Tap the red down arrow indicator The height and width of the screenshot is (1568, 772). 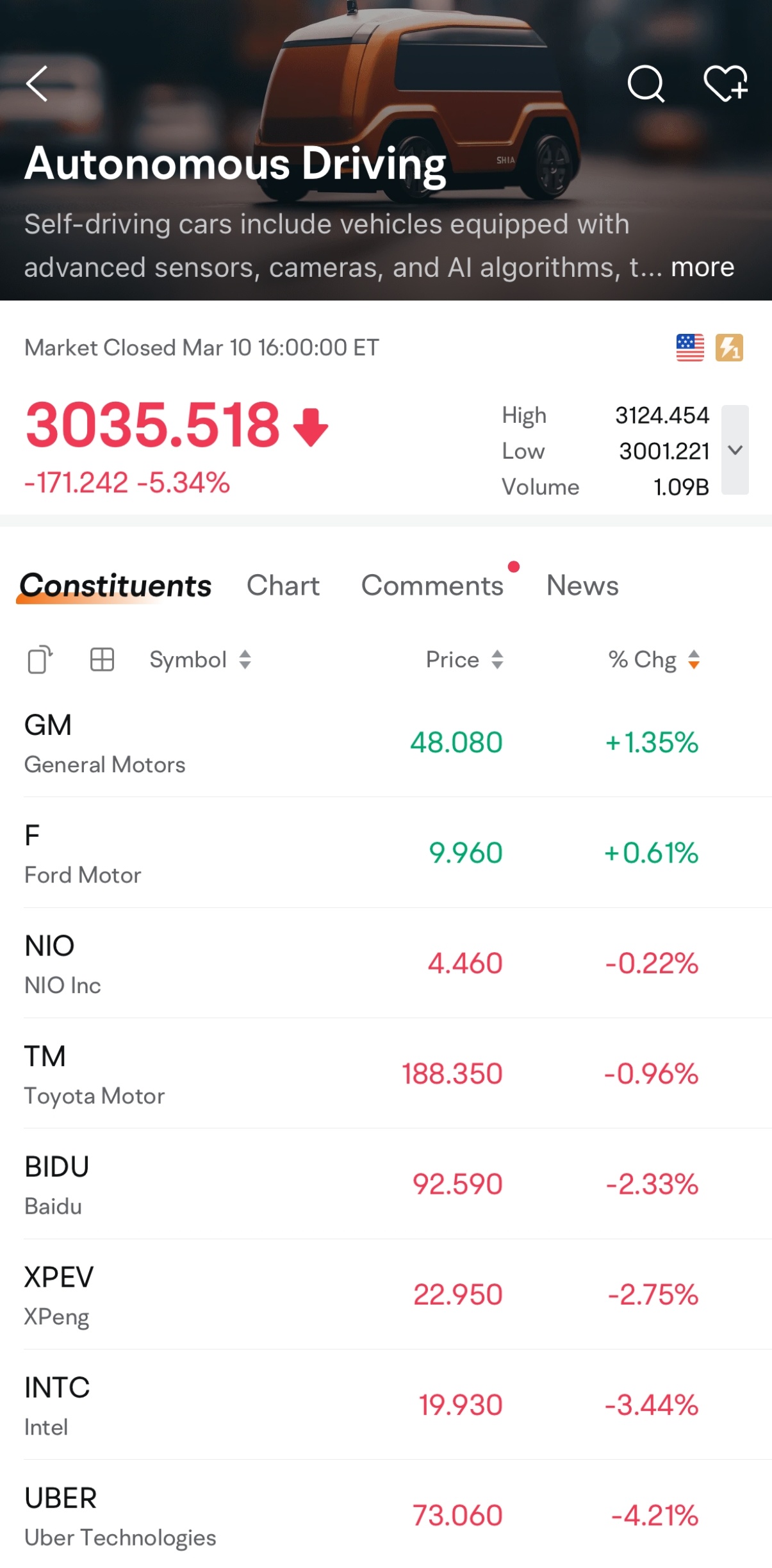(x=311, y=427)
